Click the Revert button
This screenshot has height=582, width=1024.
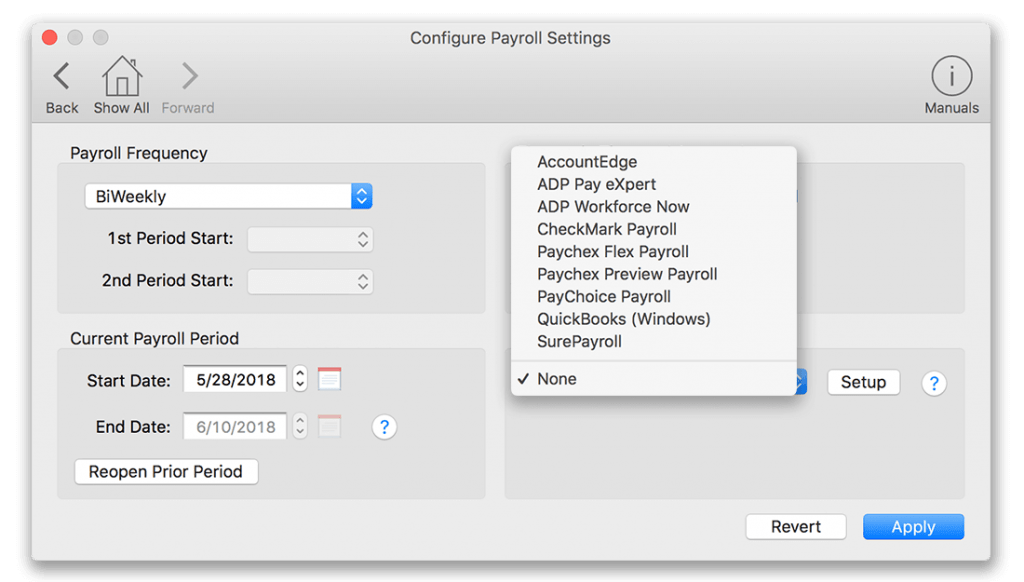[795, 526]
